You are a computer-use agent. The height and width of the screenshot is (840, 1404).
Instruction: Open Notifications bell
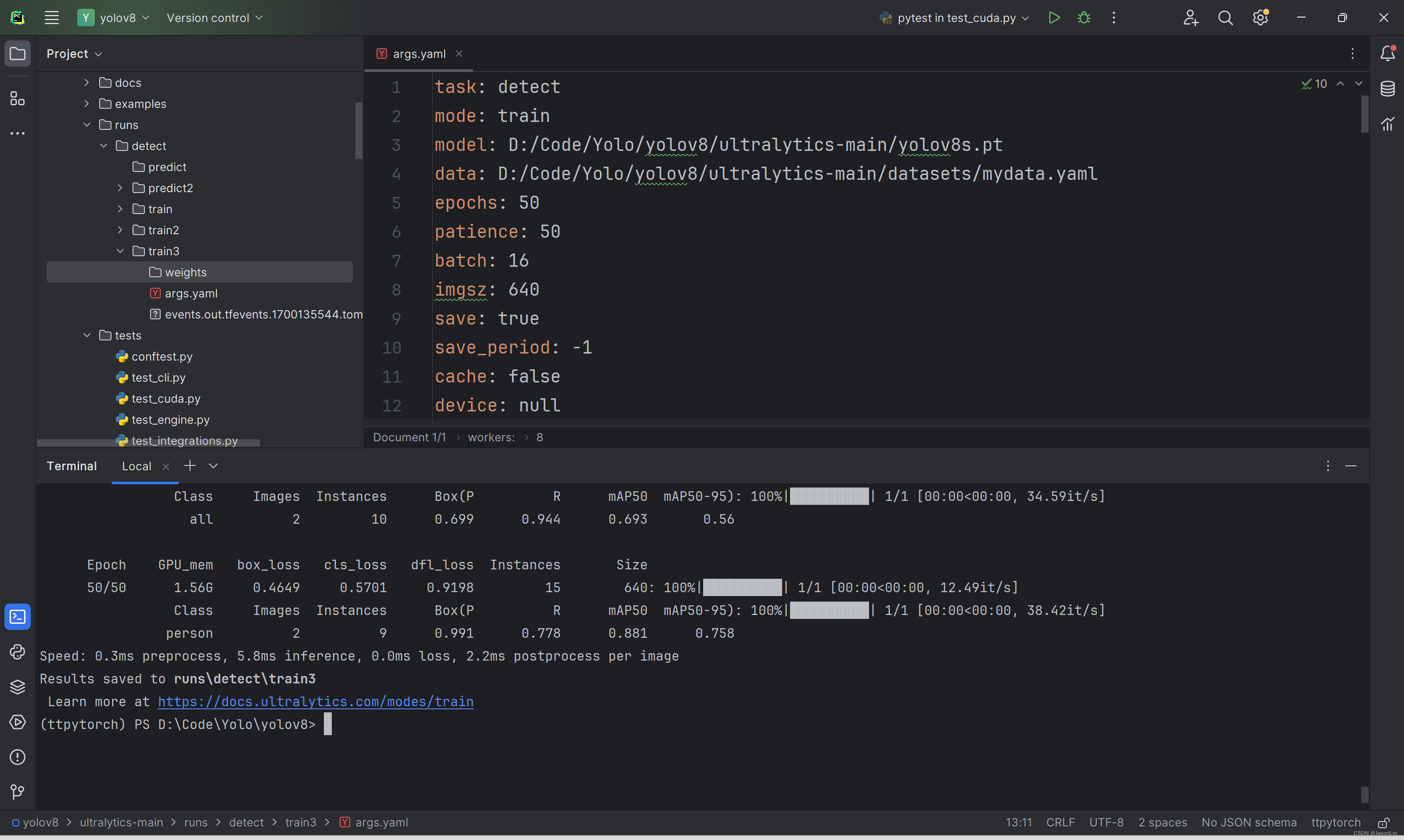(1387, 53)
